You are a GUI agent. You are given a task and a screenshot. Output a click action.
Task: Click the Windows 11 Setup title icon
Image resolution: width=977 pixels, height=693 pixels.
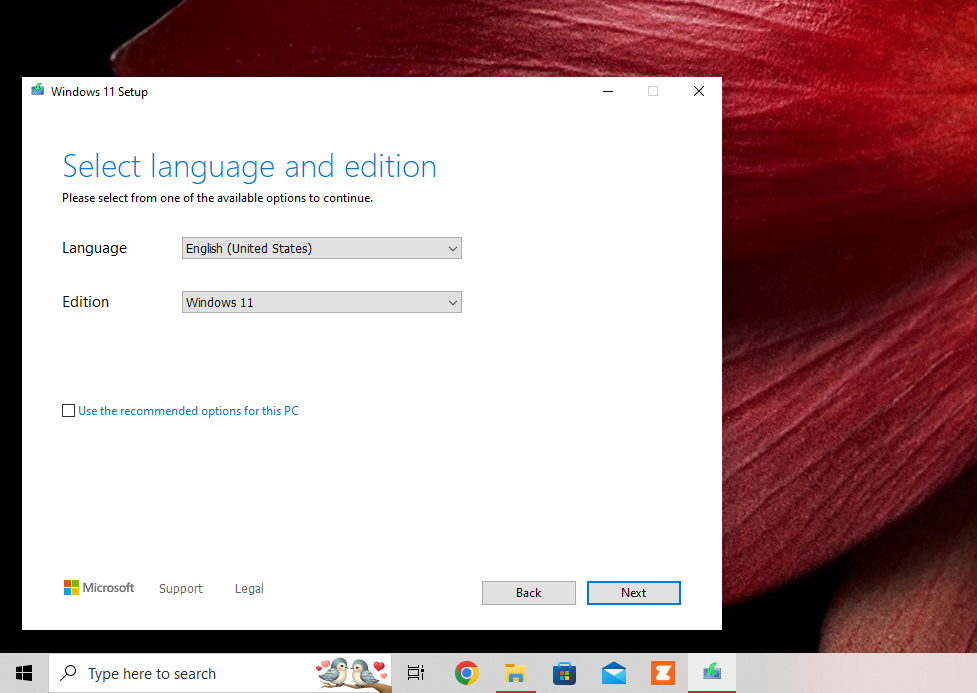38,90
